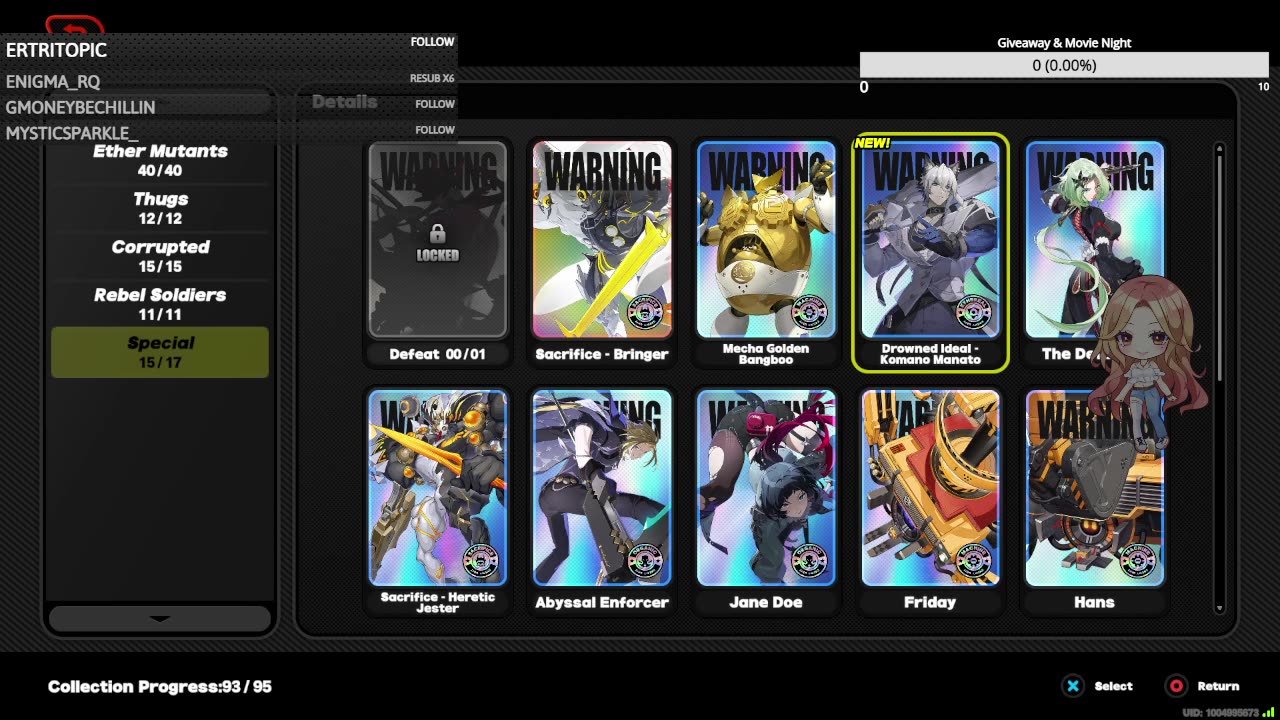Select the Ether Mutants category

[160, 160]
